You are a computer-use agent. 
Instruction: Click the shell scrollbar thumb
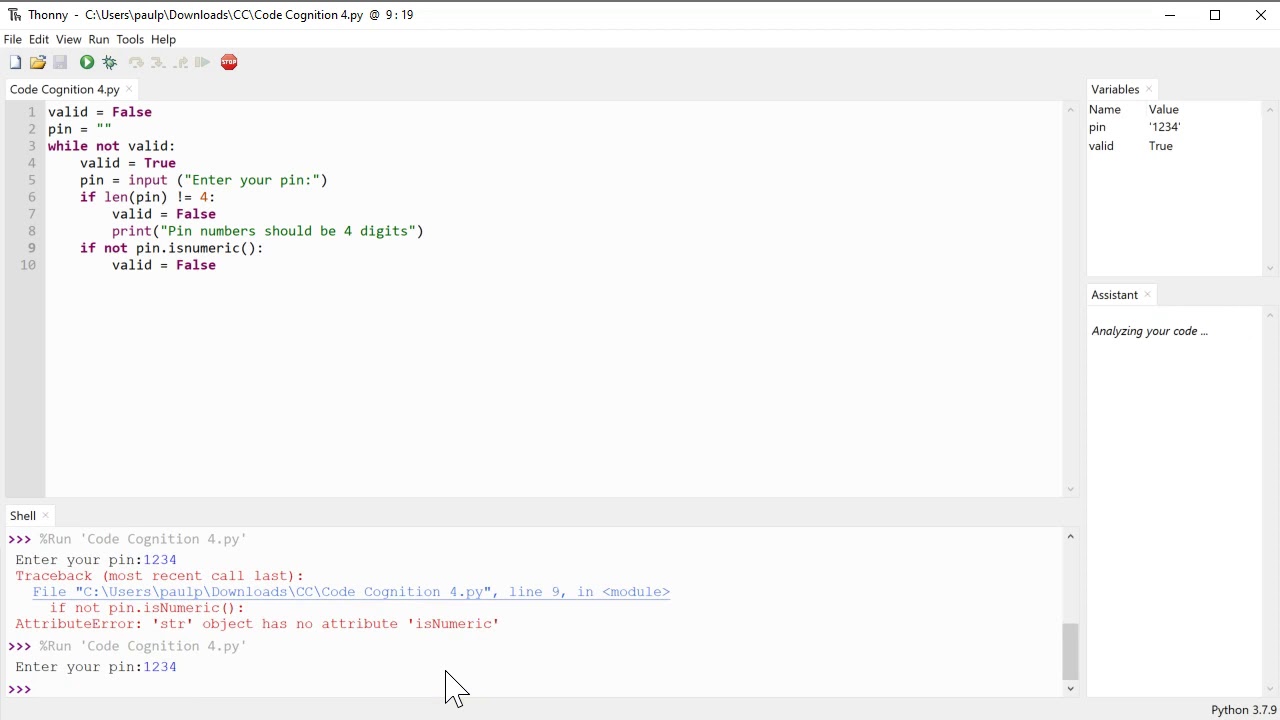[x=1070, y=651]
